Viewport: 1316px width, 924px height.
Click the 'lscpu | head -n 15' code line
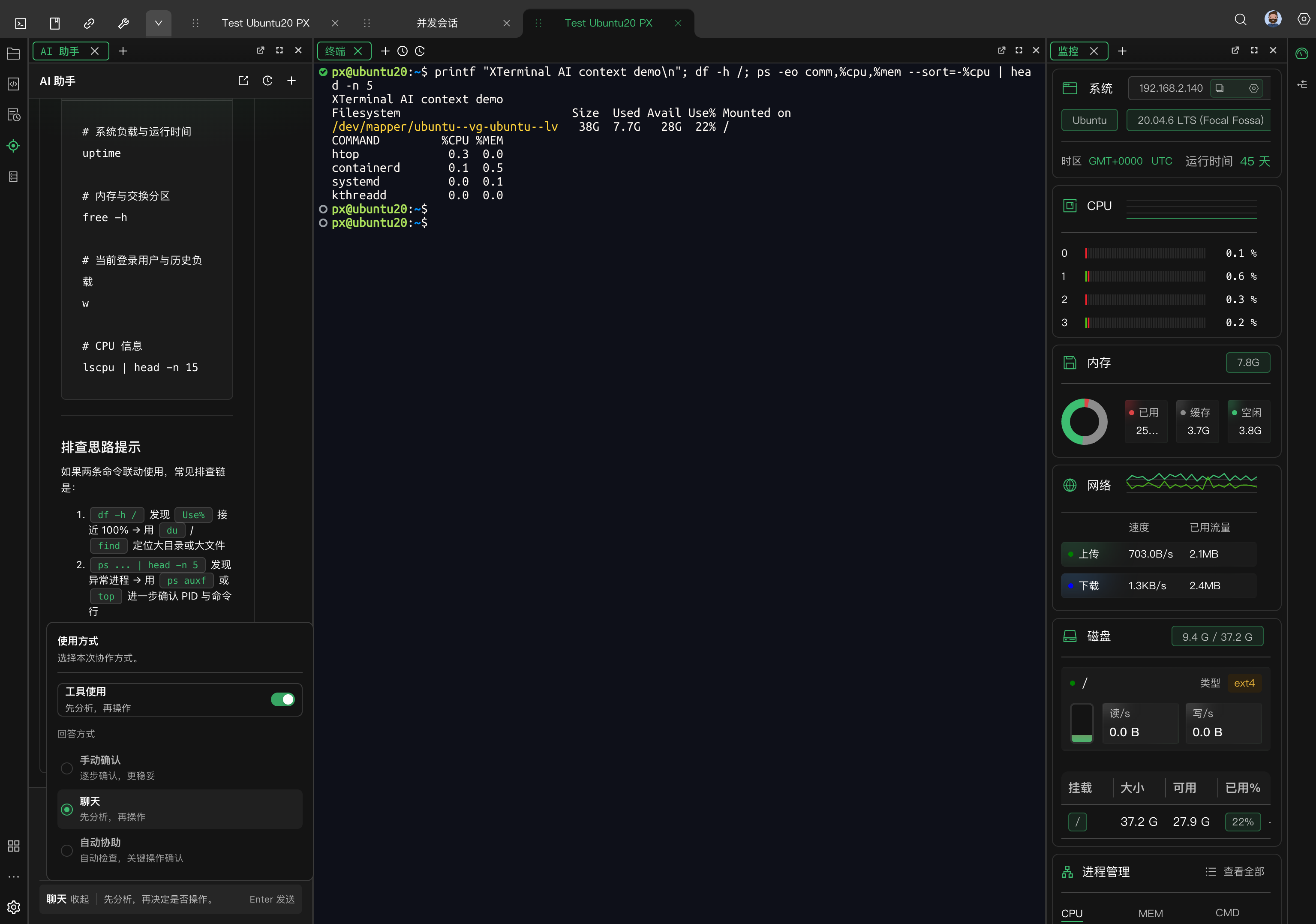coord(141,367)
